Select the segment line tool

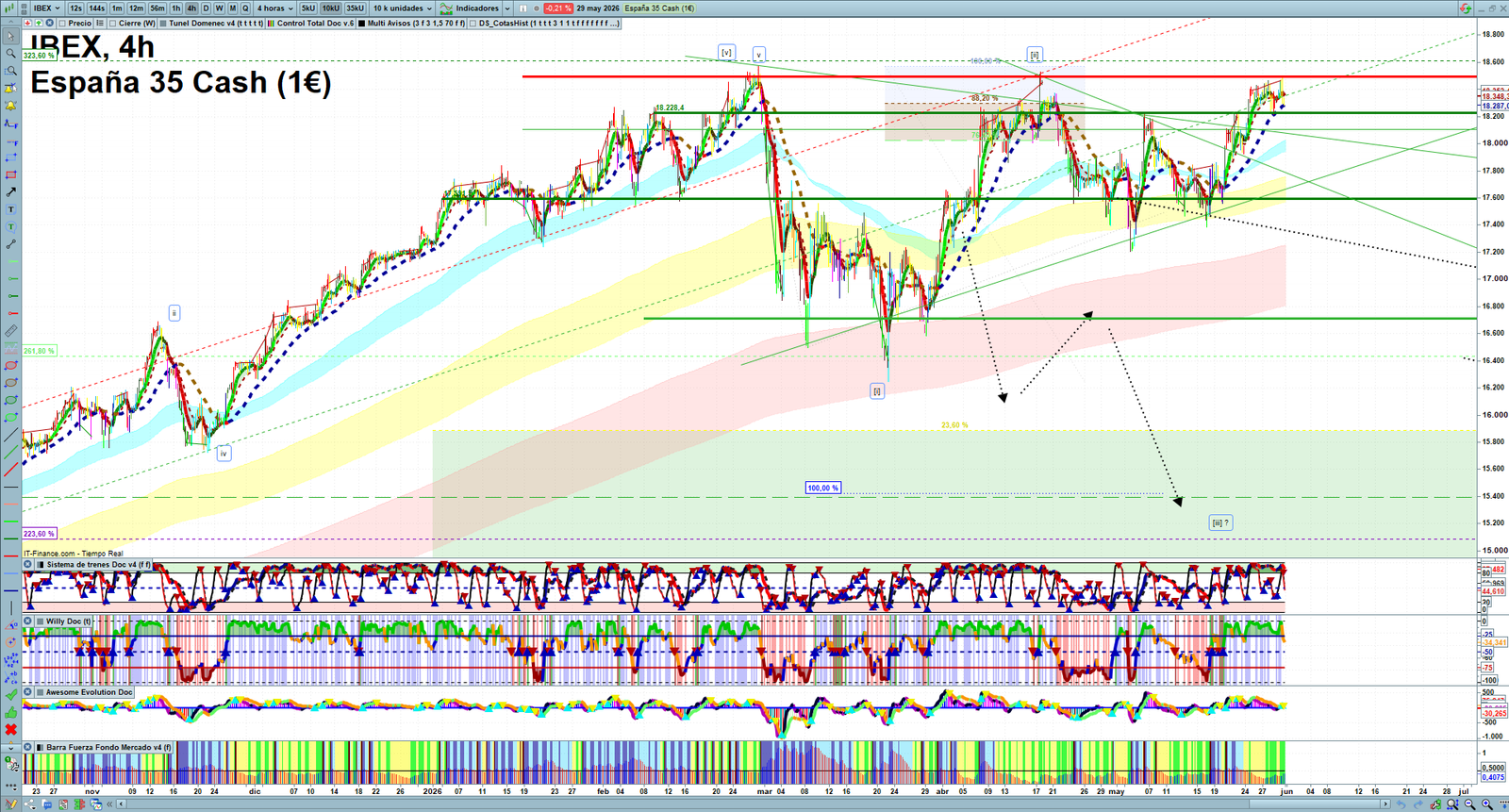coord(10,244)
